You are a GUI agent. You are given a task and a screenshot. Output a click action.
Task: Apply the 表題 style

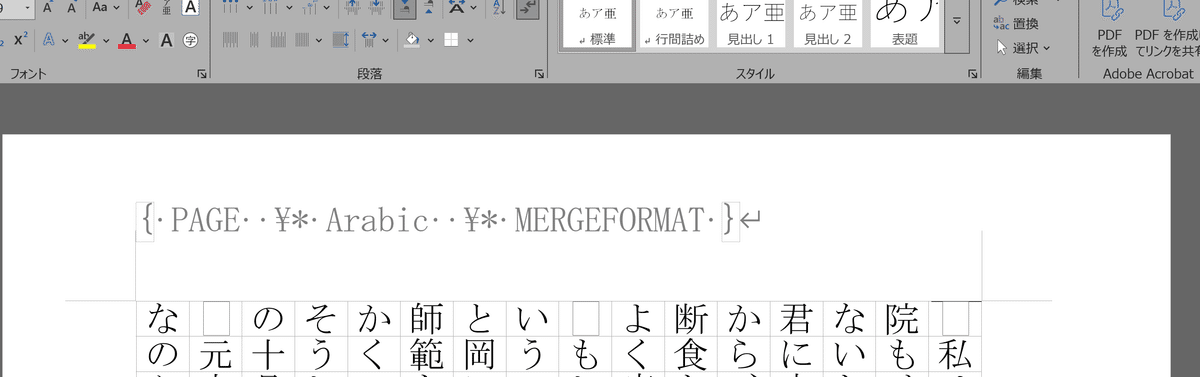coord(906,24)
